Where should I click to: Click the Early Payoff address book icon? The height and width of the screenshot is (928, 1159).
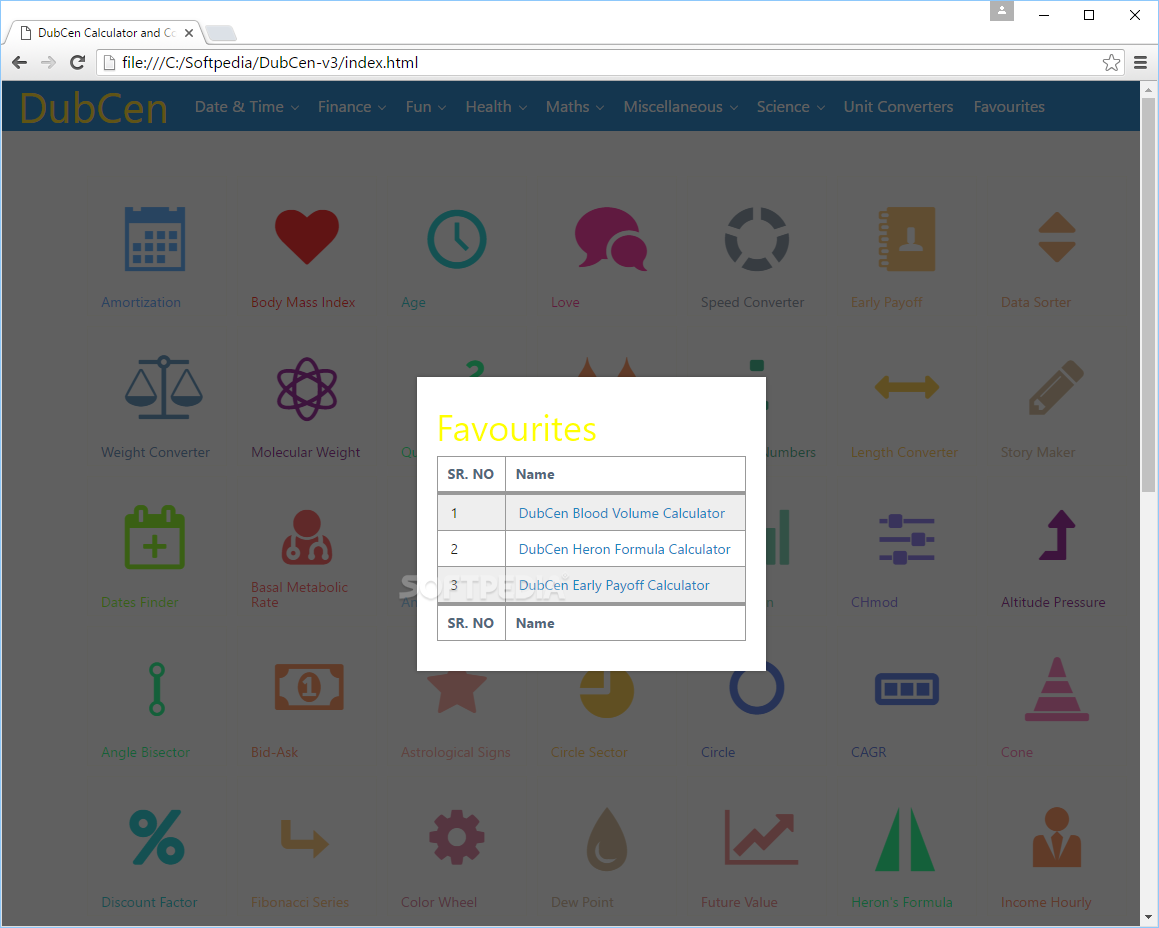click(x=907, y=239)
